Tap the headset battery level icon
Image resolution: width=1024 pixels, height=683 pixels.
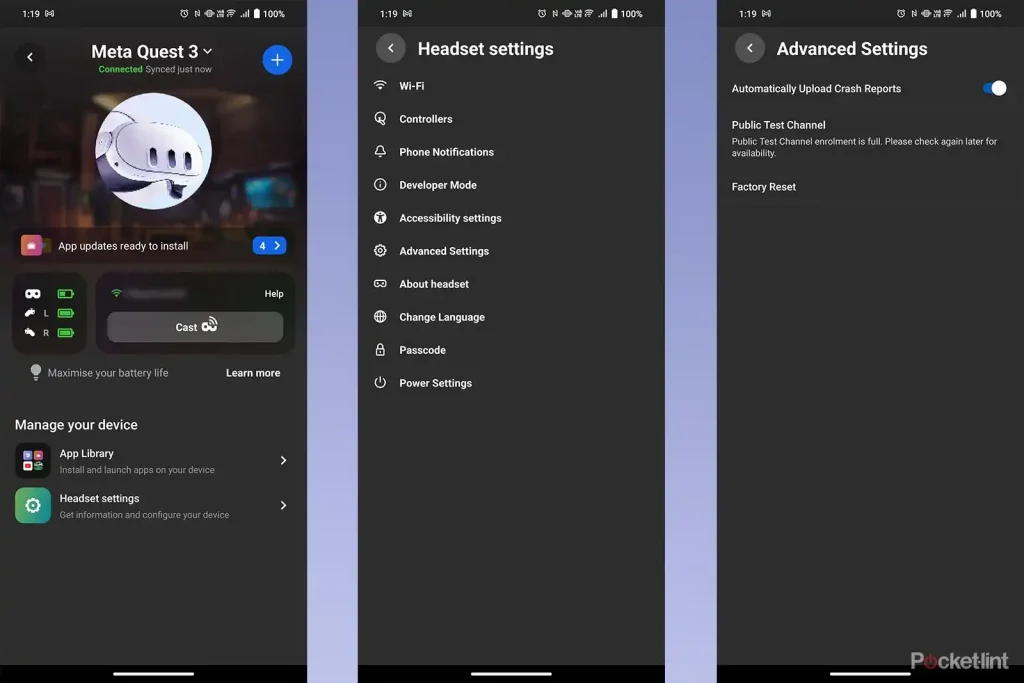[65, 294]
